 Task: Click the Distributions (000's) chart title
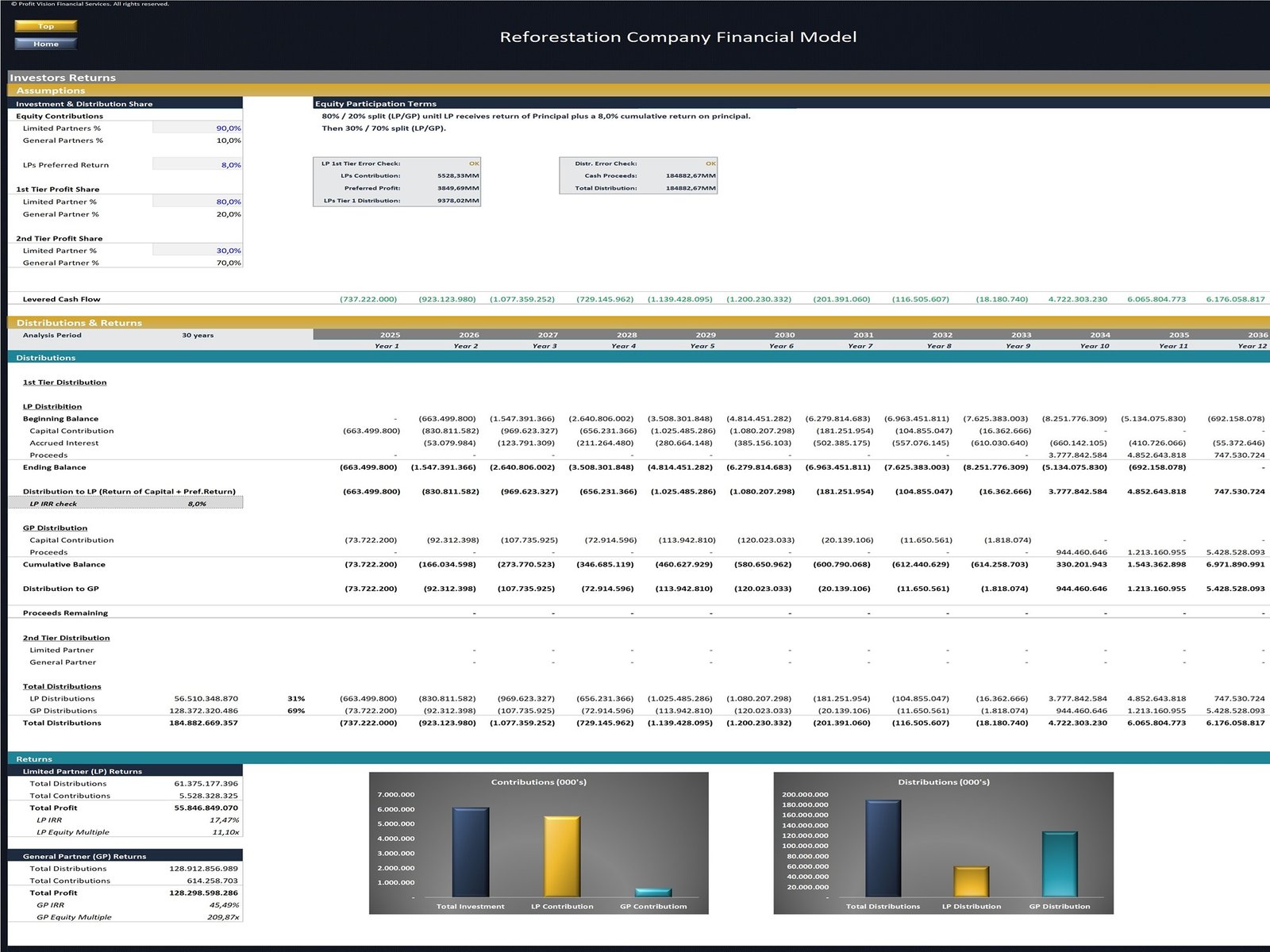coord(943,782)
